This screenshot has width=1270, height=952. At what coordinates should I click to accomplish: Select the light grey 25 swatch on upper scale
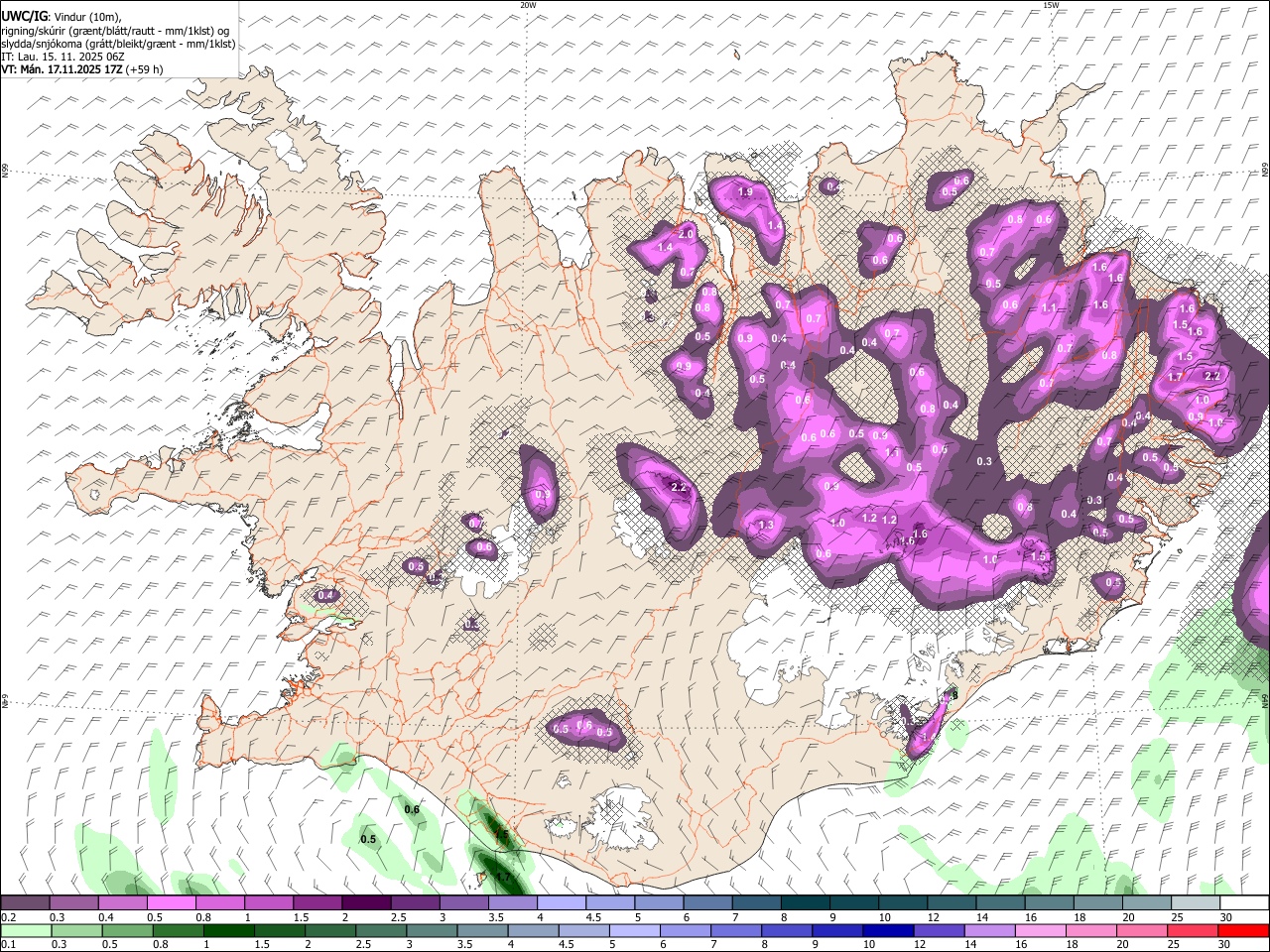click(x=1197, y=902)
